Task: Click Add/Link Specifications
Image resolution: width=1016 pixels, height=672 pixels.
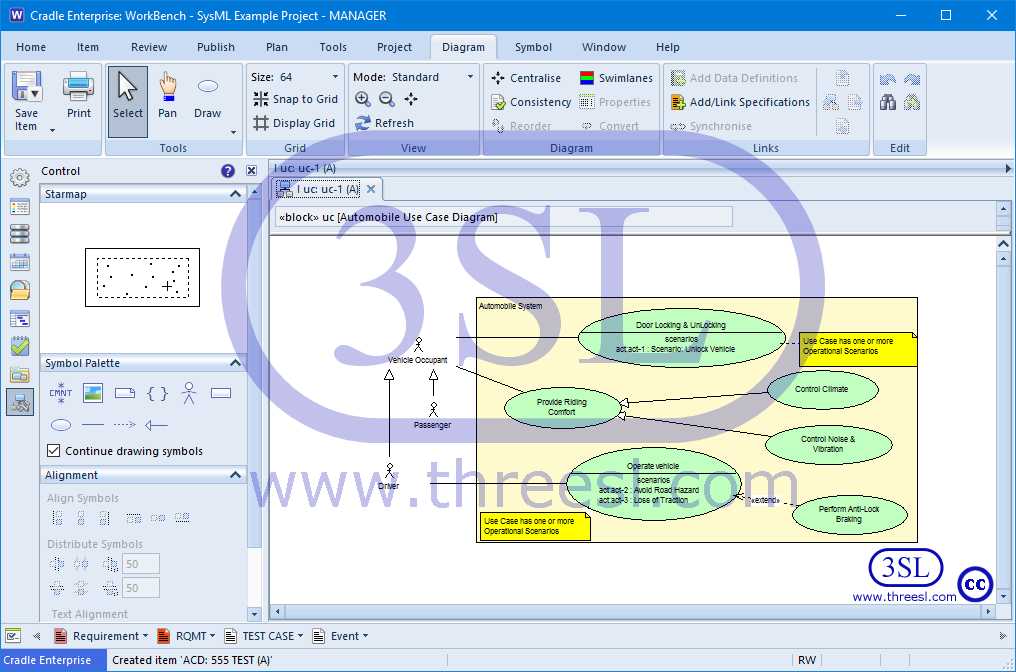Action: 740,102
